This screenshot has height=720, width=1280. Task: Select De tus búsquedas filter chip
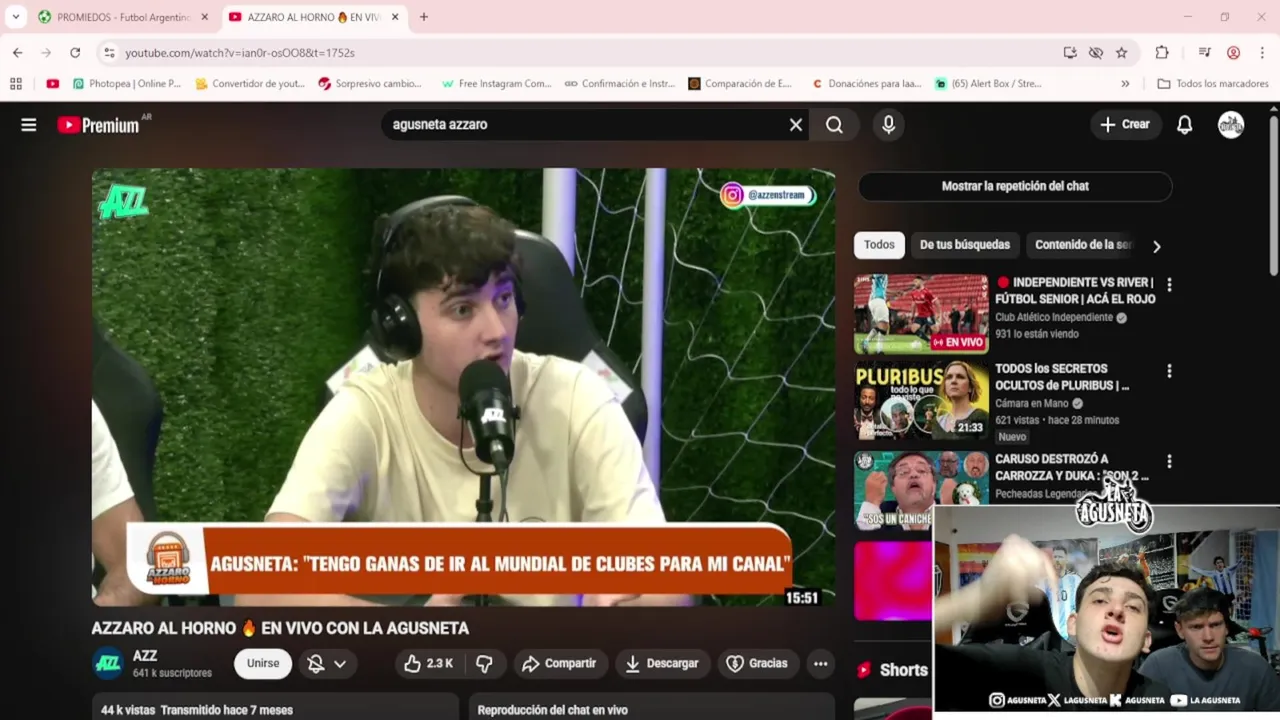tap(965, 245)
